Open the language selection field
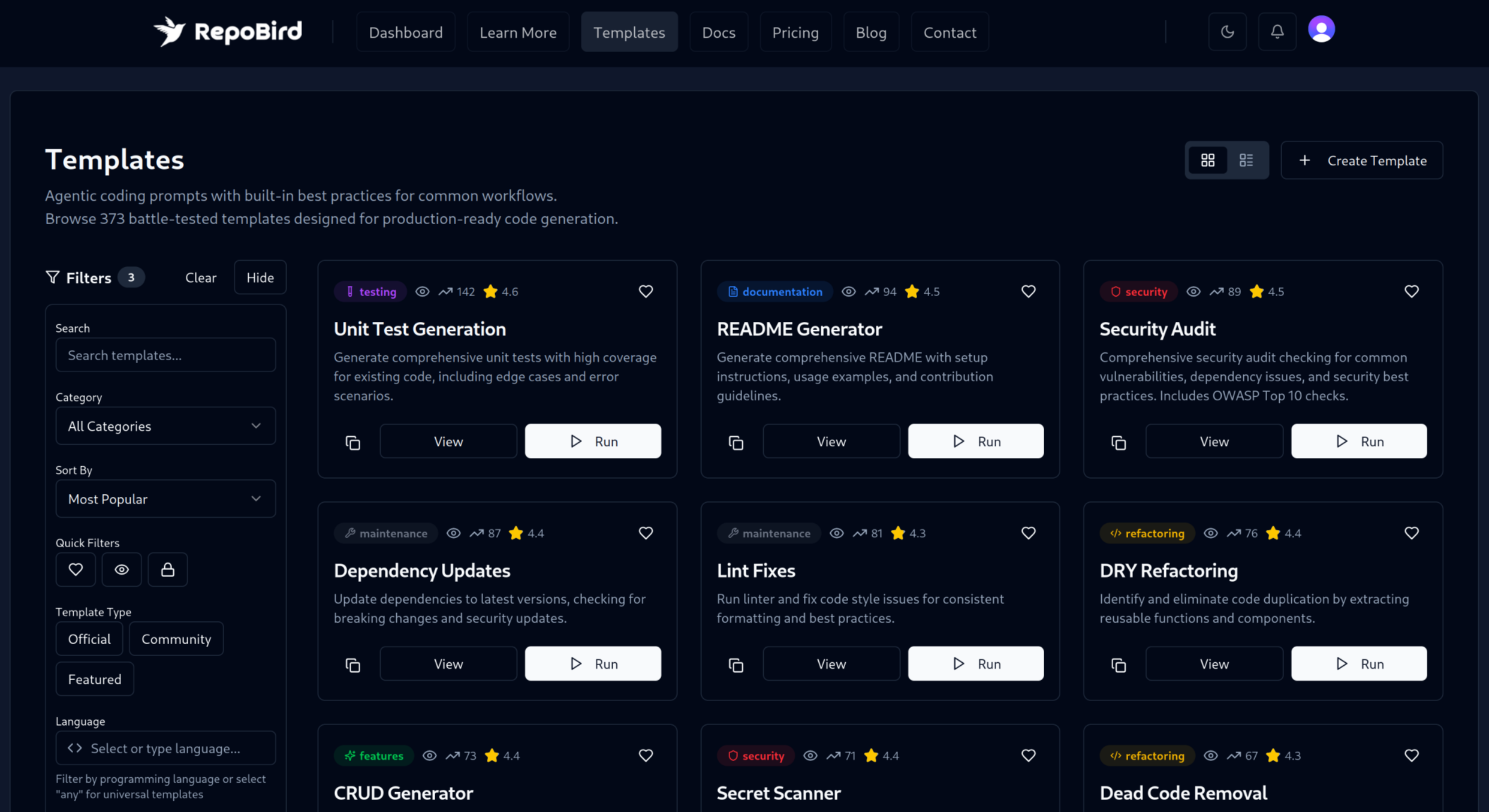The width and height of the screenshot is (1489, 812). click(x=165, y=748)
